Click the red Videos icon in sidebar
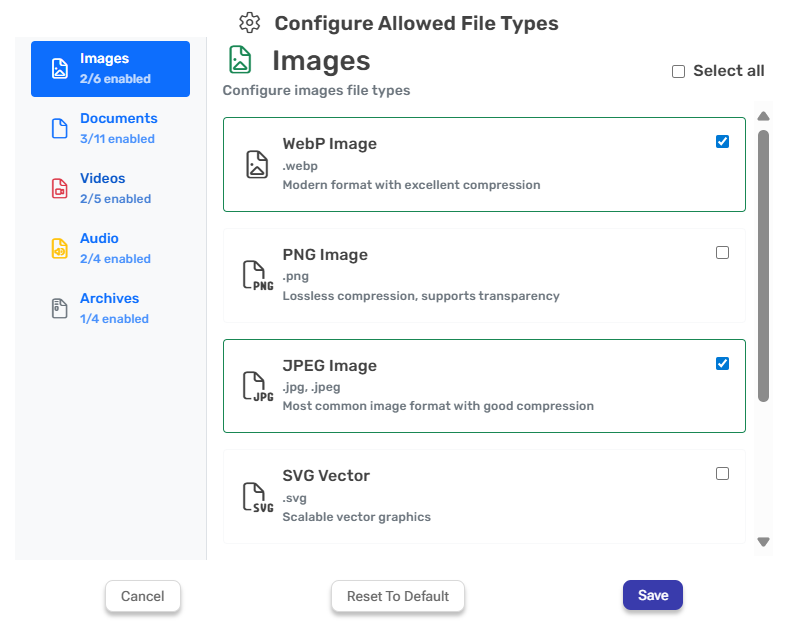The height and width of the screenshot is (623, 793). point(60,189)
